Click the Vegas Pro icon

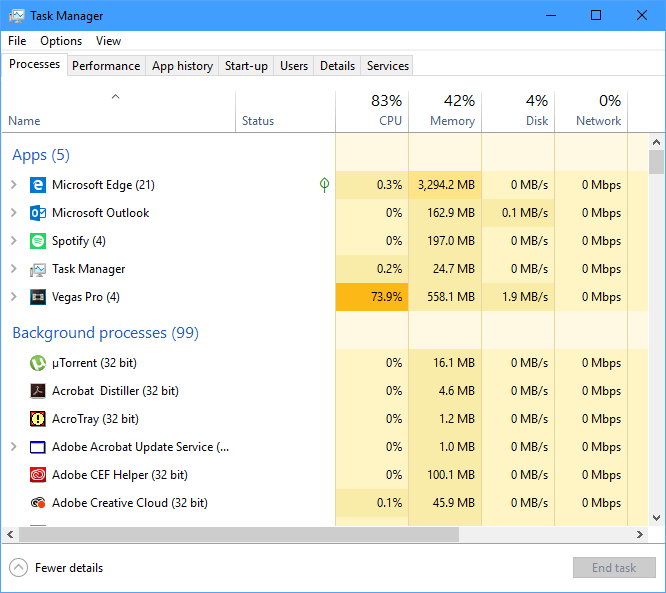[38, 297]
